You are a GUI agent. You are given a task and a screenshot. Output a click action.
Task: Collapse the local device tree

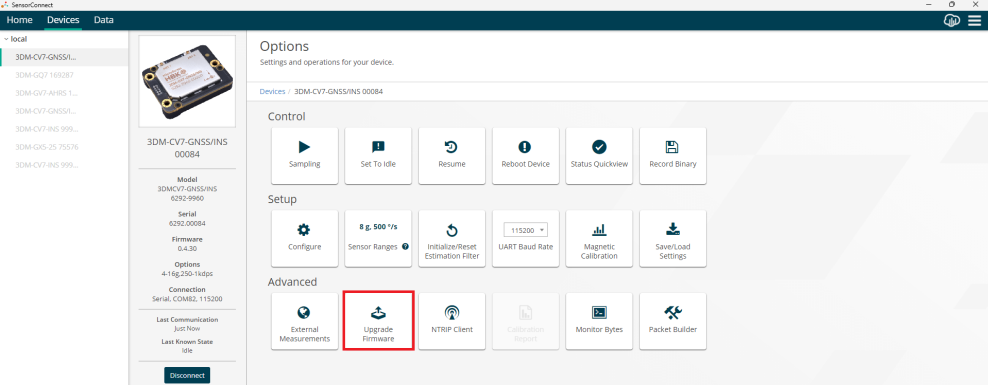[x=6, y=39]
